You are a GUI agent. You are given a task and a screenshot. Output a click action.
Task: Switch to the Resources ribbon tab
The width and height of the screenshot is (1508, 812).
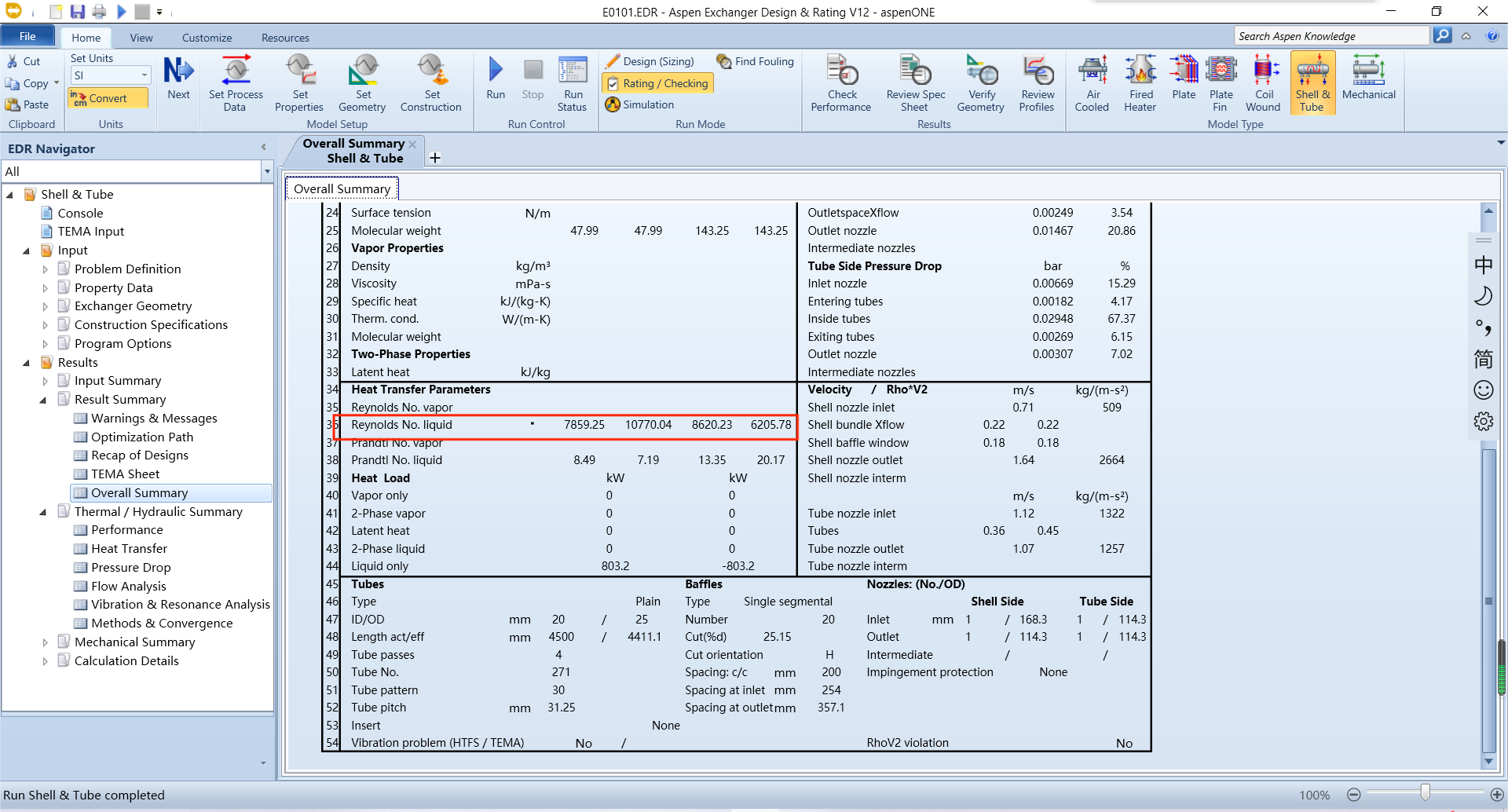click(x=285, y=38)
